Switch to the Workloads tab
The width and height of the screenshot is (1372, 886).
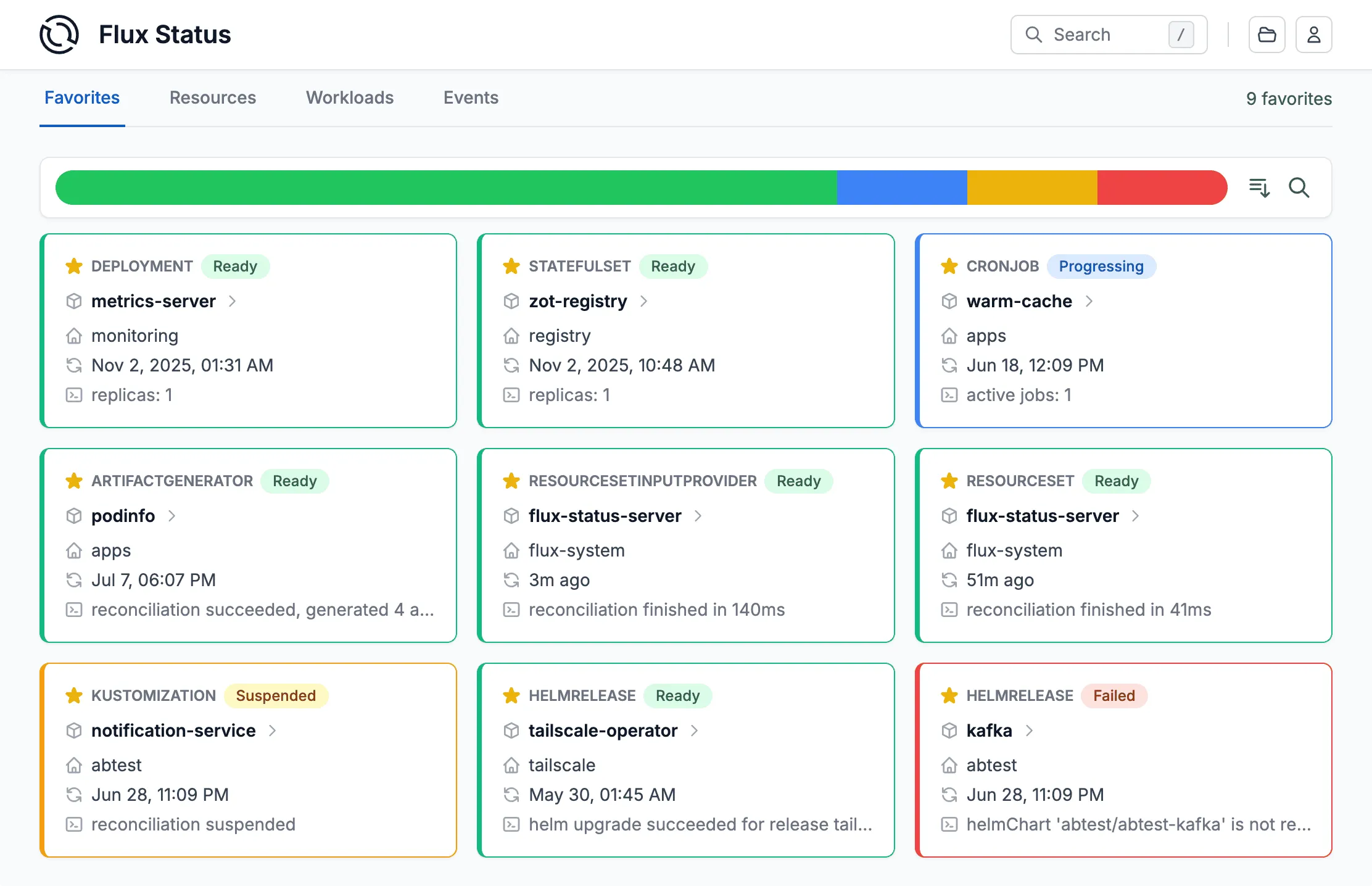click(350, 97)
